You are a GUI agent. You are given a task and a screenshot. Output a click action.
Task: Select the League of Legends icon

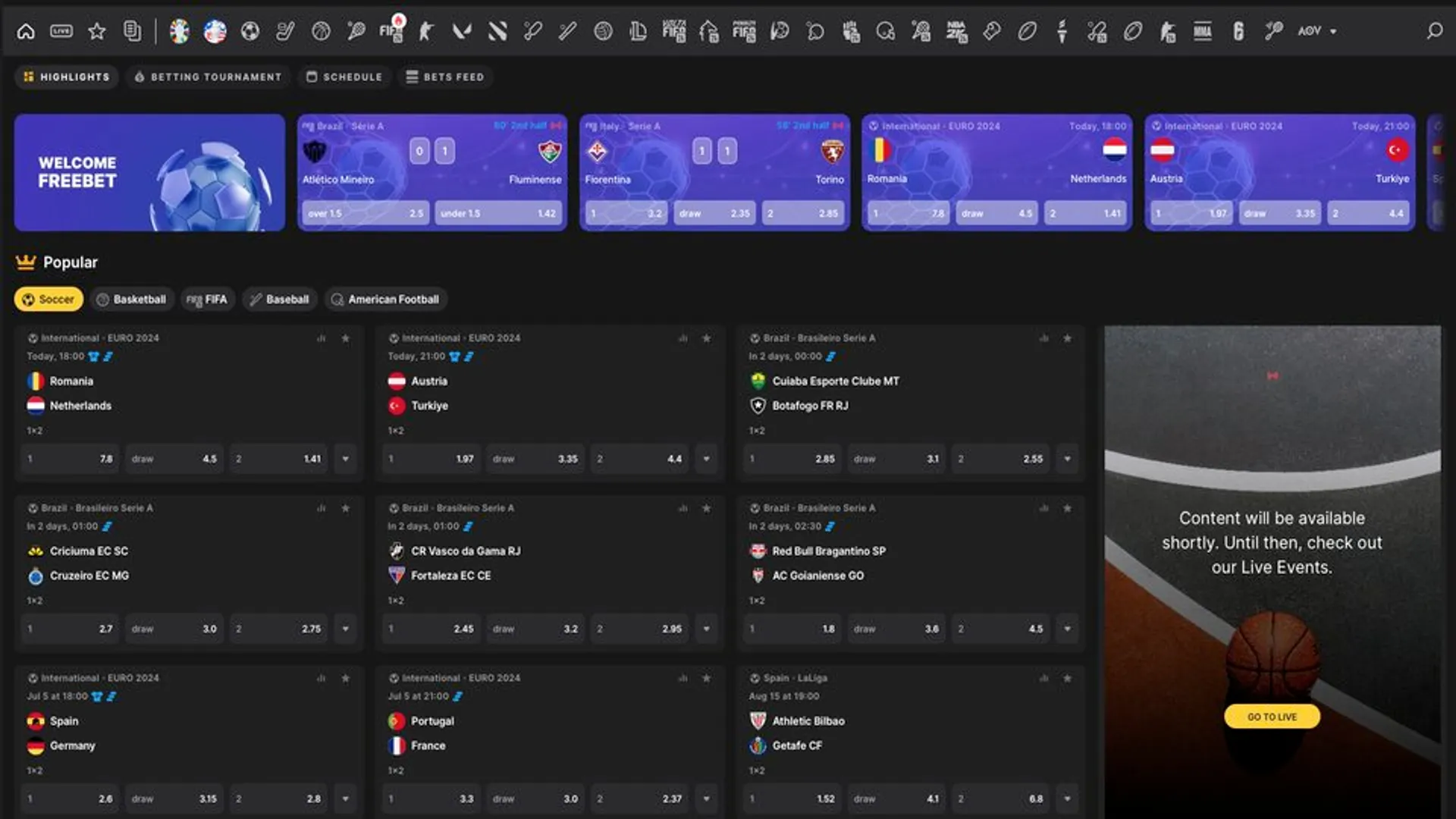click(x=639, y=31)
